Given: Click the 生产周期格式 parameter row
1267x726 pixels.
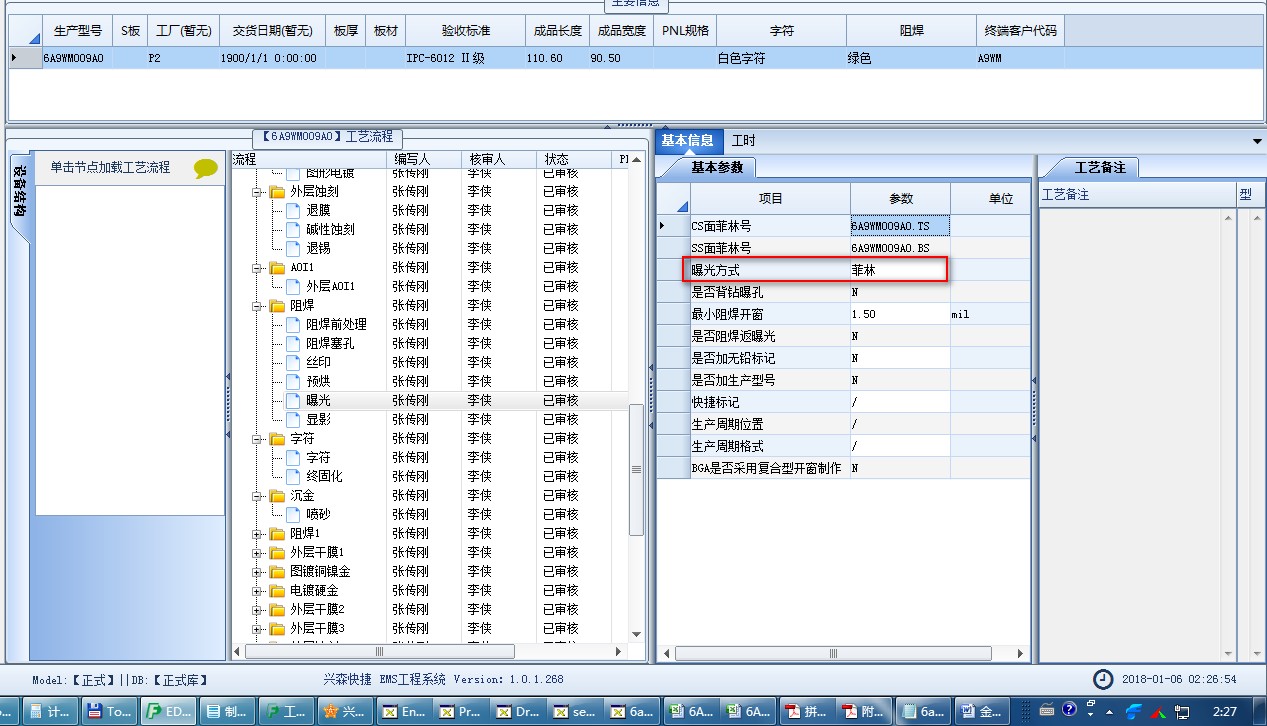Looking at the screenshot, I should pyautogui.click(x=843, y=446).
